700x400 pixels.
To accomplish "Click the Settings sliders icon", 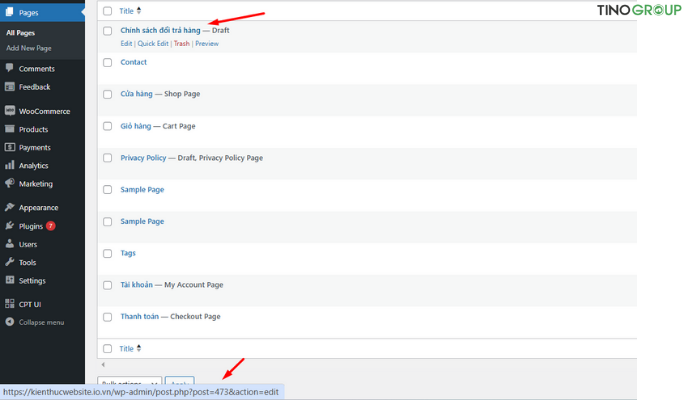I will coord(9,280).
